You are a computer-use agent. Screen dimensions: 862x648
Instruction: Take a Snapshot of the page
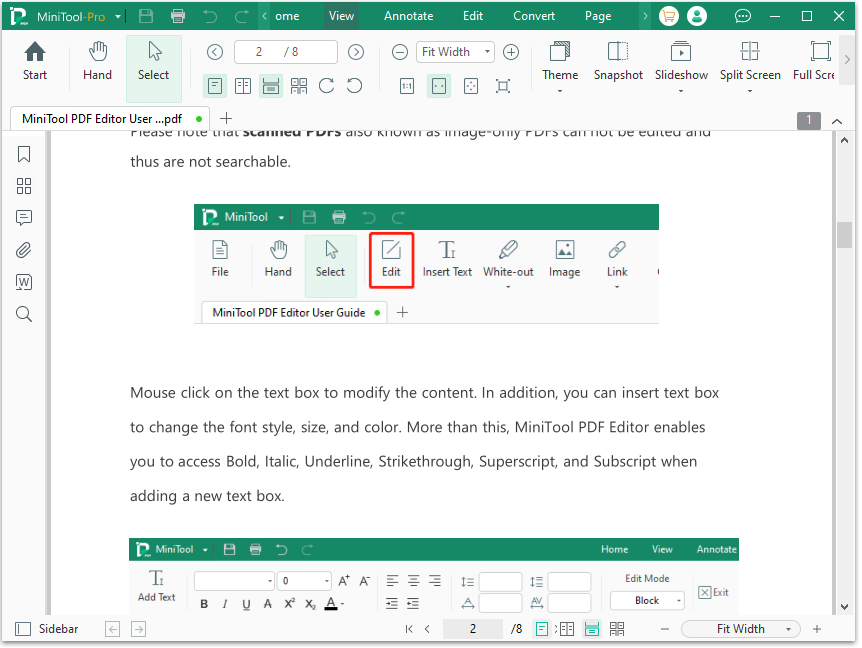point(618,61)
